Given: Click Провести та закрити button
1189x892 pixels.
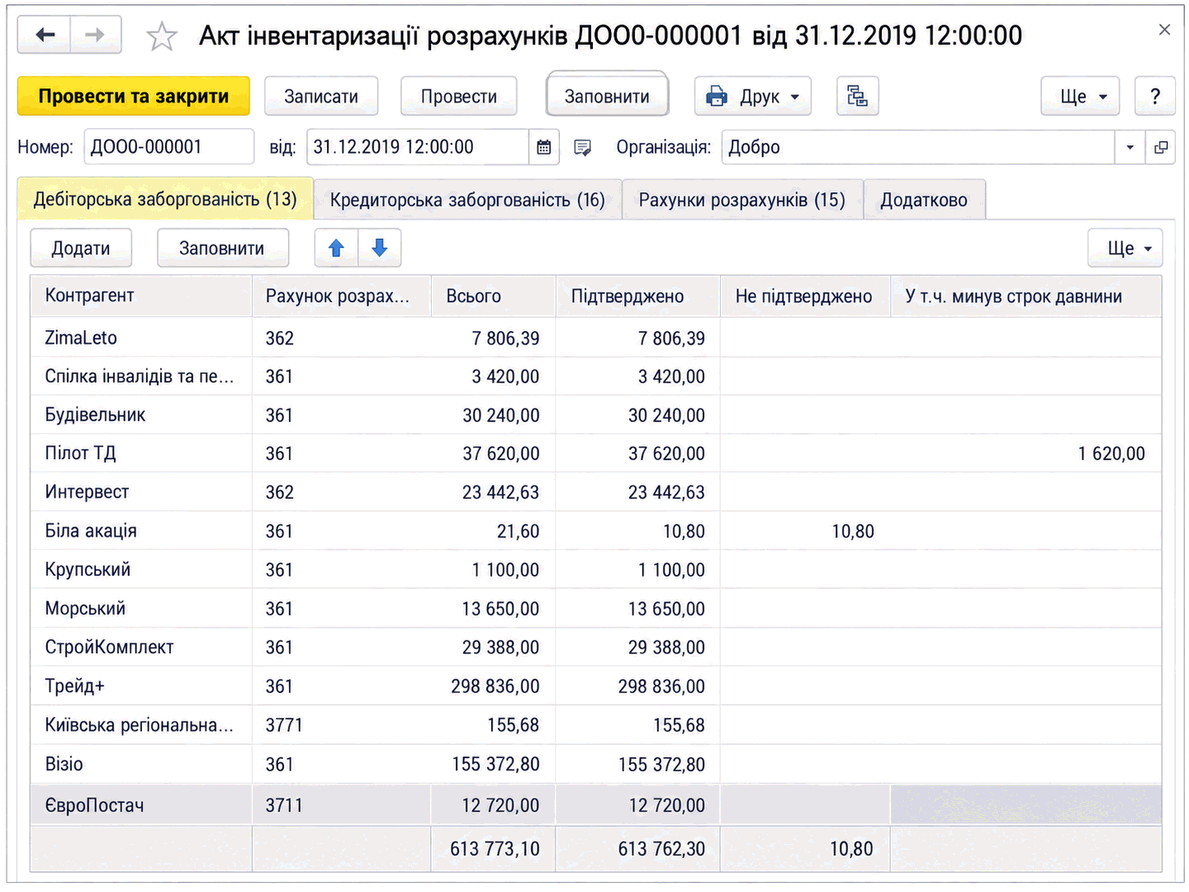Looking at the screenshot, I should (x=133, y=96).
